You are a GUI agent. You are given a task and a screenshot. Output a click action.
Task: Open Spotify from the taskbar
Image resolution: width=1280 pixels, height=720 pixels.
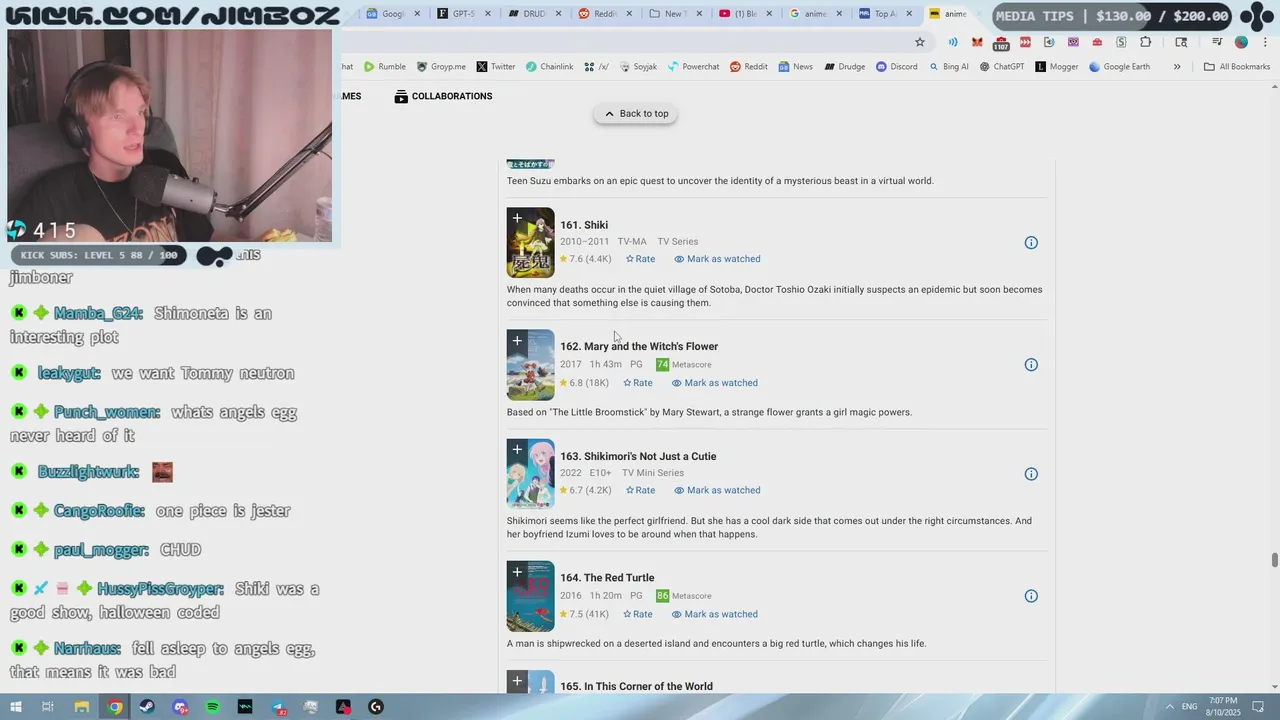213,707
